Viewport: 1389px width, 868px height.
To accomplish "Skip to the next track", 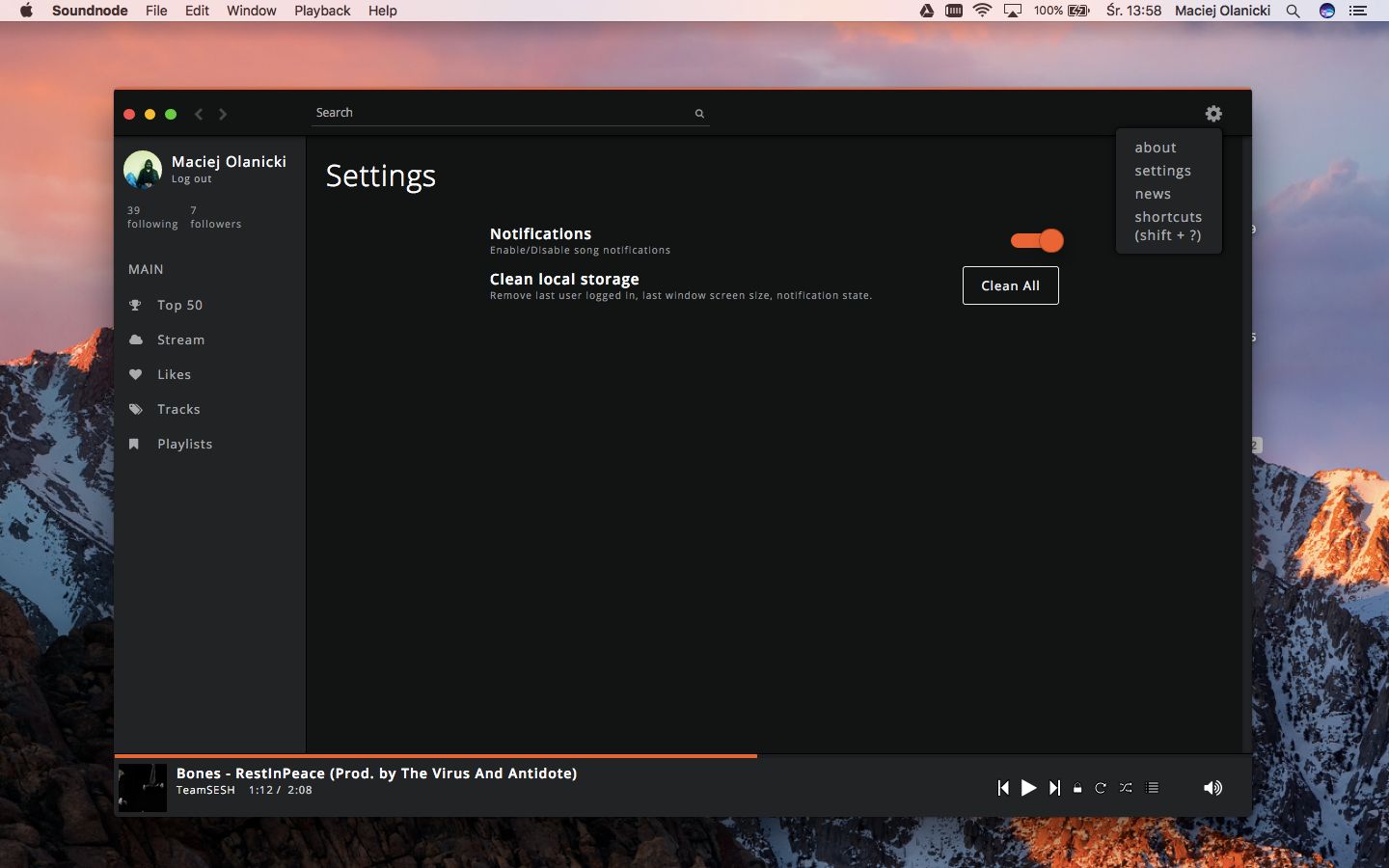I will point(1054,788).
